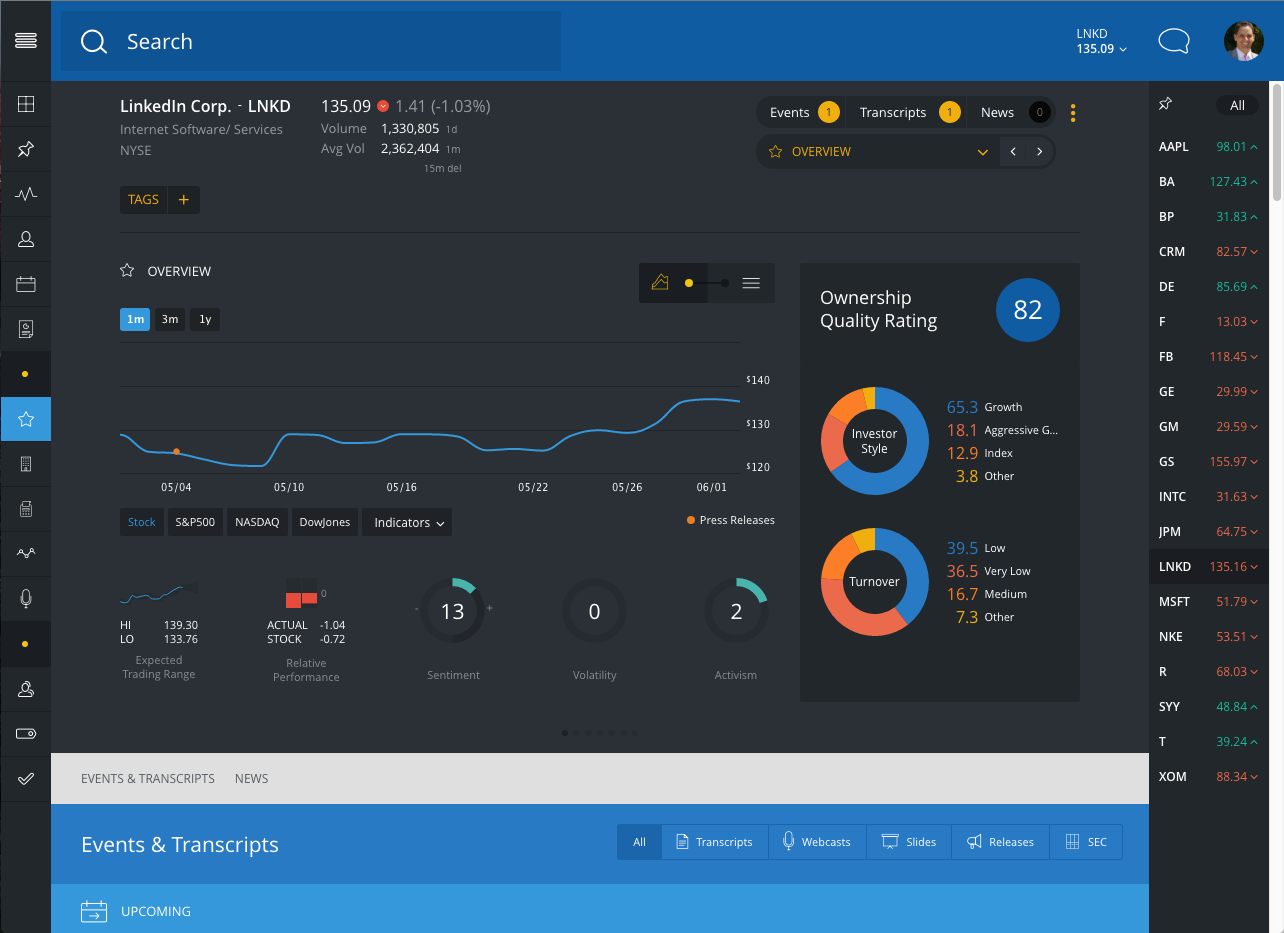This screenshot has width=1284, height=933.
Task: Click the chart view slider control
Action: tap(706, 283)
